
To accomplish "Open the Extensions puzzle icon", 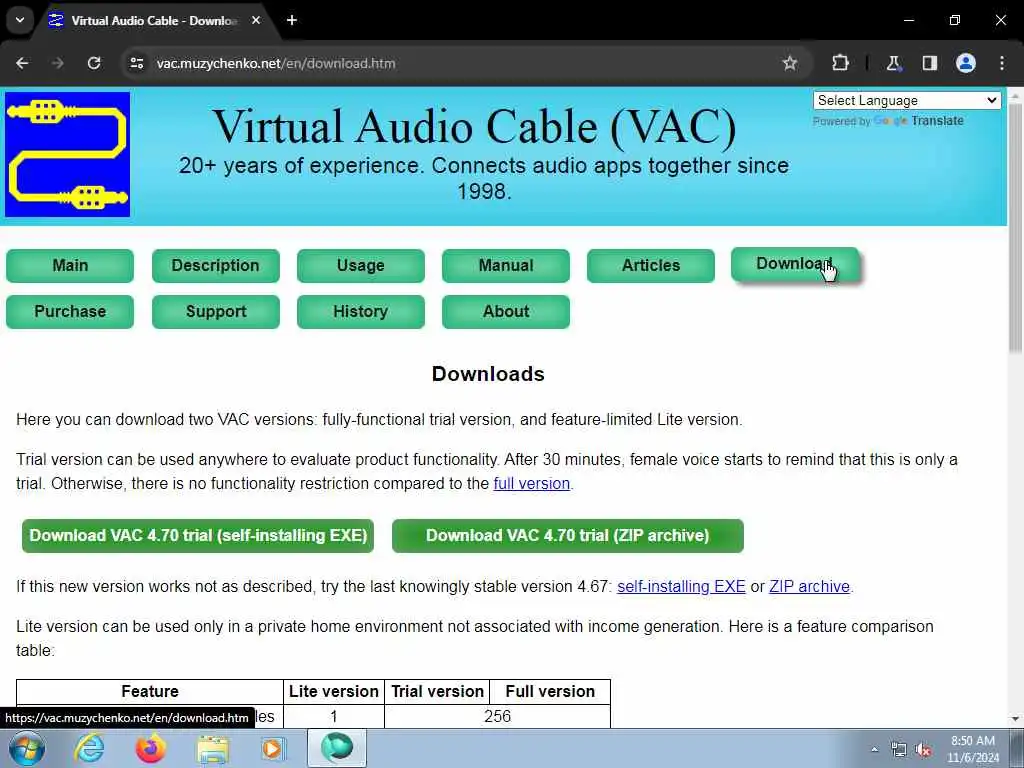I will coord(840,63).
